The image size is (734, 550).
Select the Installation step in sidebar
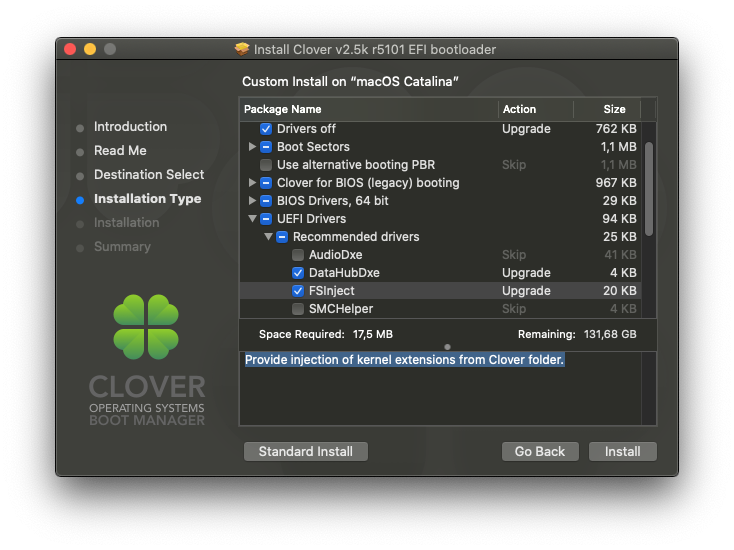pos(126,222)
